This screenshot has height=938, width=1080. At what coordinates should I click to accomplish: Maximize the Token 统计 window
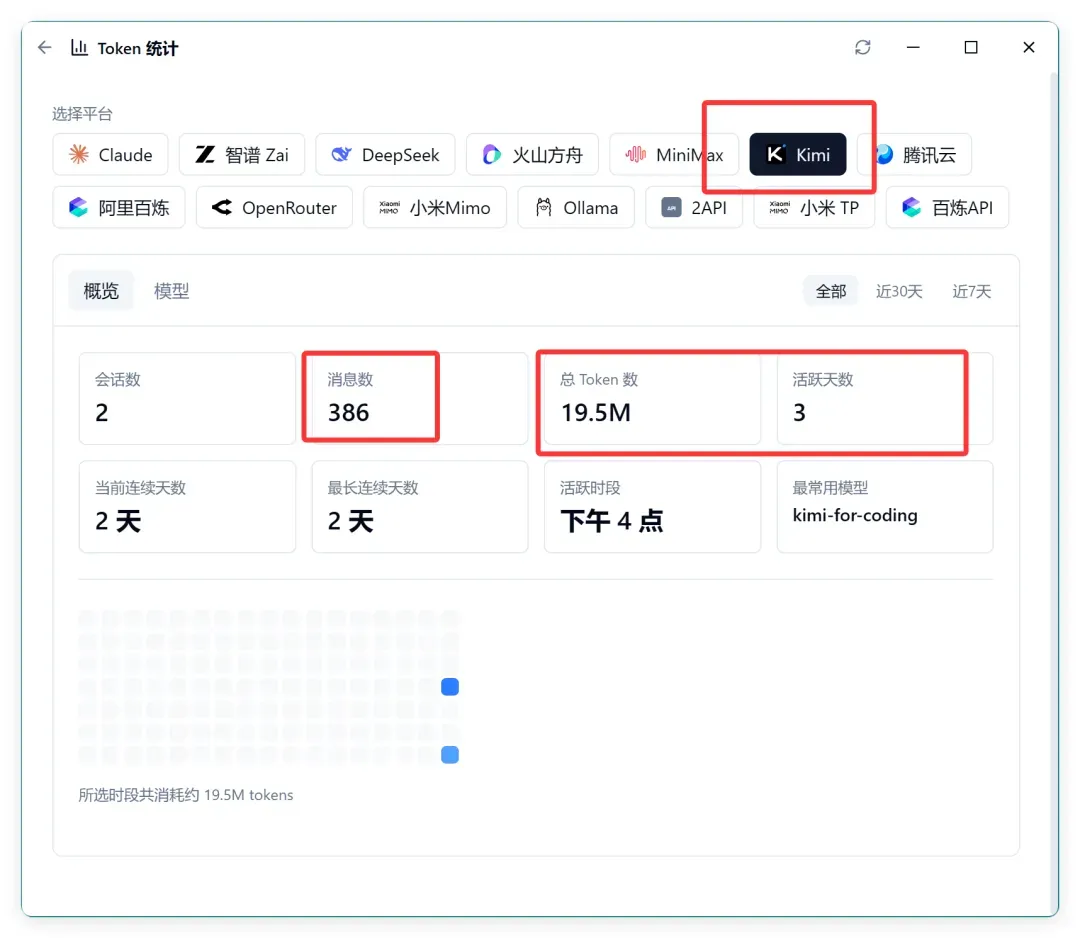970,47
